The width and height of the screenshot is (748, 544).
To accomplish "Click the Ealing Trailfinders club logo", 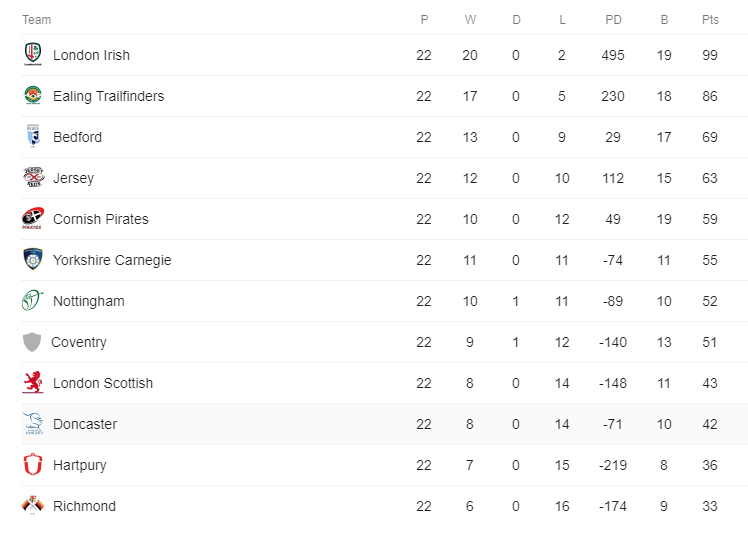I will pos(33,95).
